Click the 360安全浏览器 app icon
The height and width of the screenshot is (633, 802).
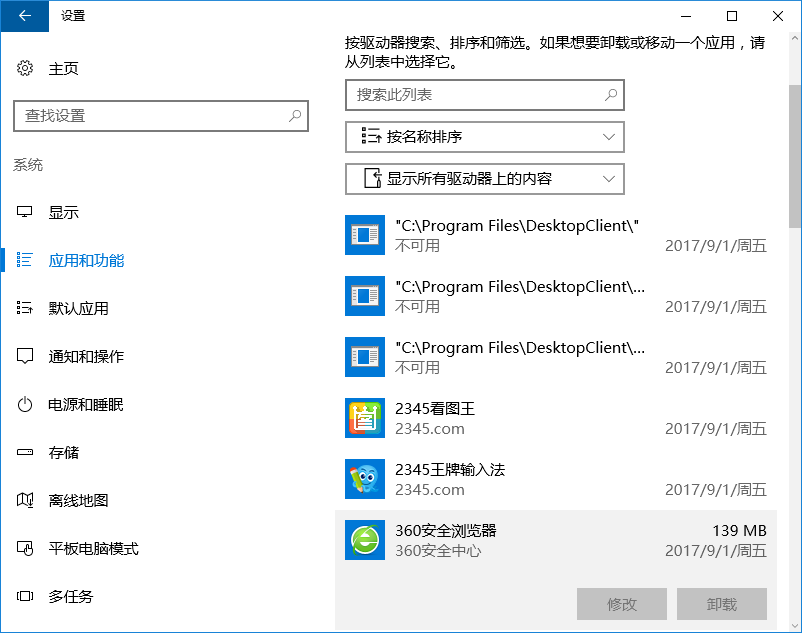pos(364,540)
